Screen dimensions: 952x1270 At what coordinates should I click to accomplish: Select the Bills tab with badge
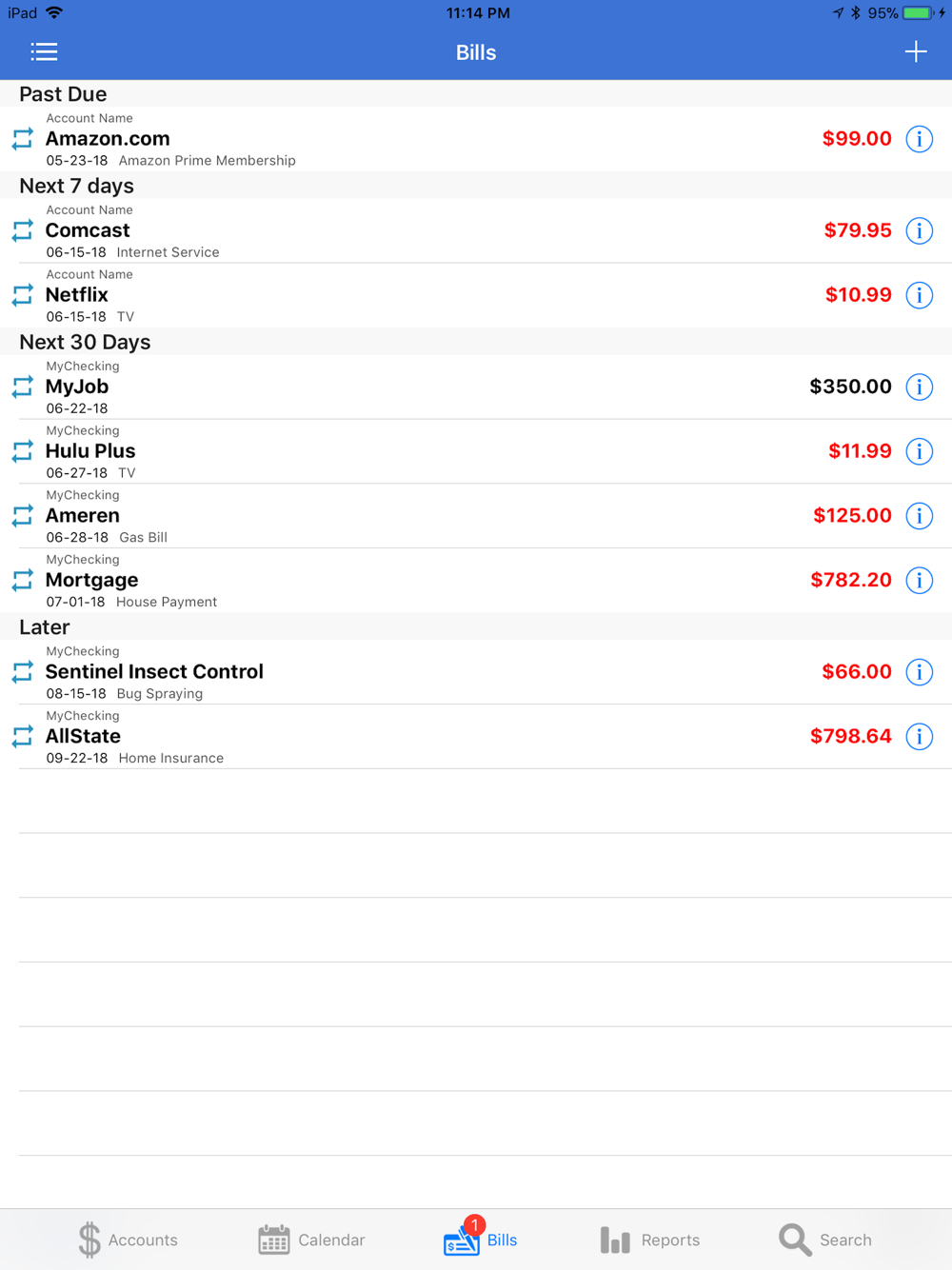481,1238
